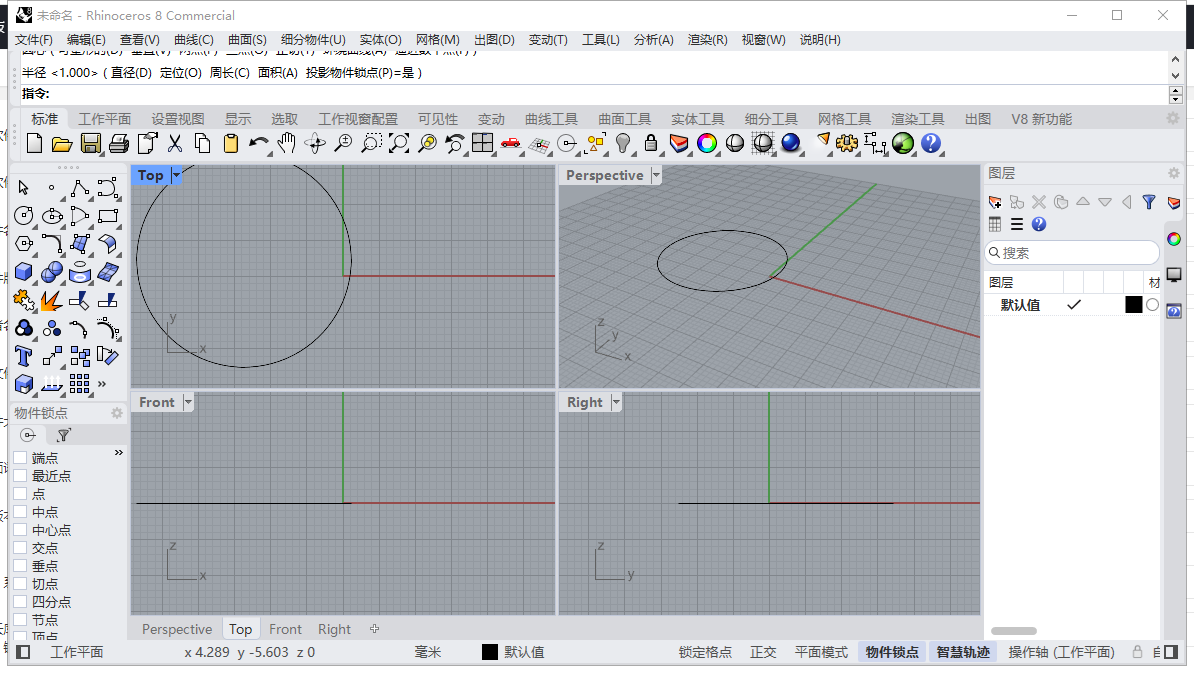The image size is (1194, 673).
Task: Open the Top viewport dropdown arrow
Action: coord(176,175)
